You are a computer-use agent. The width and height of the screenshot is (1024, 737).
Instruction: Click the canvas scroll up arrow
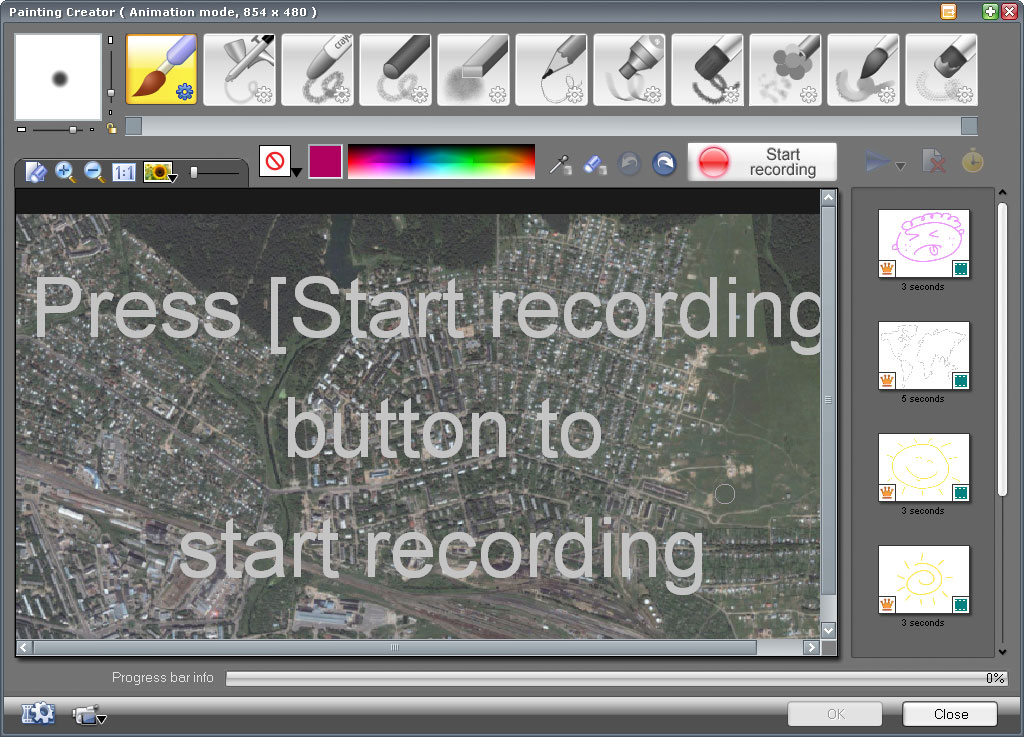[828, 197]
